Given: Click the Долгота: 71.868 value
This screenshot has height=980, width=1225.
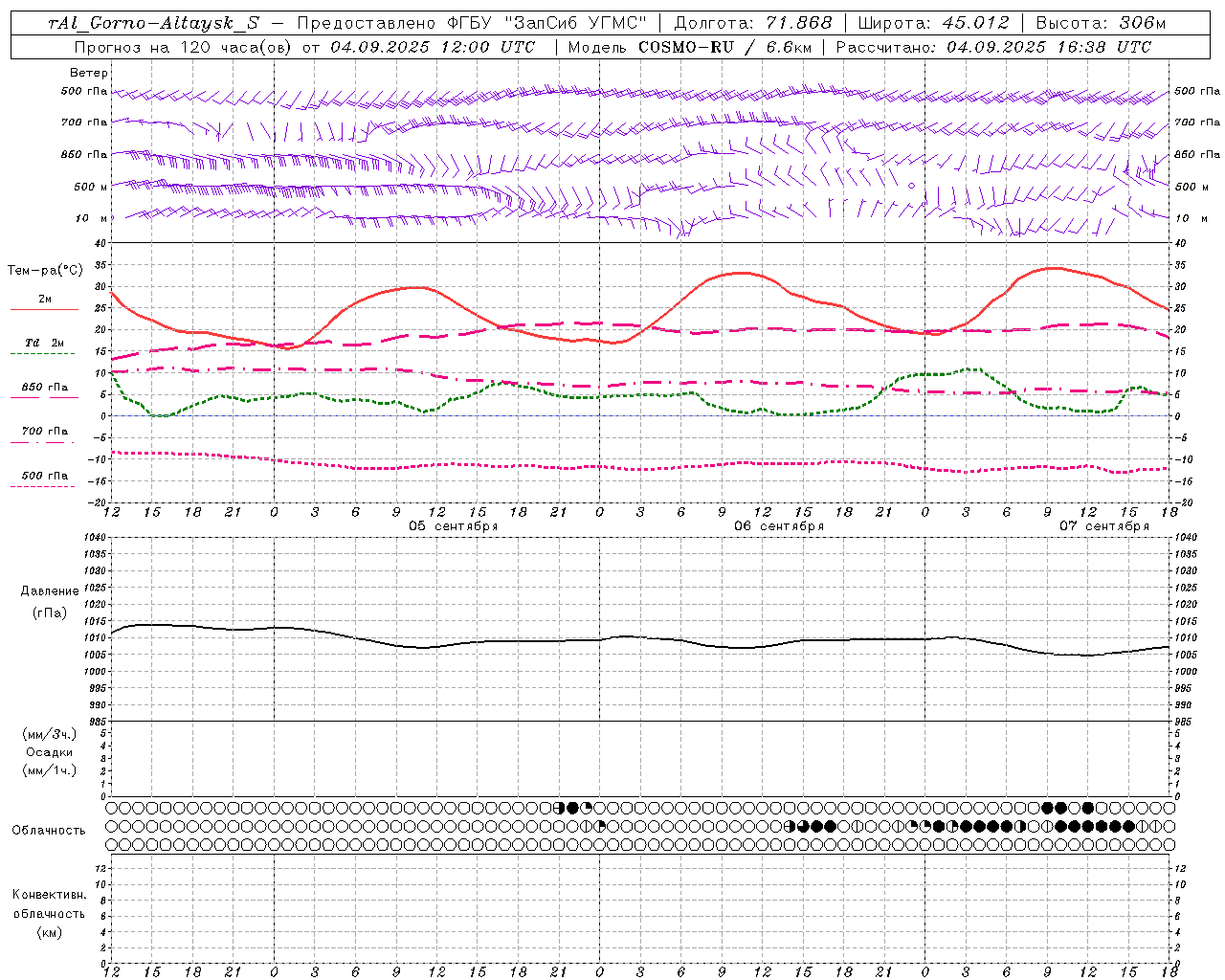Looking at the screenshot, I should (x=753, y=23).
